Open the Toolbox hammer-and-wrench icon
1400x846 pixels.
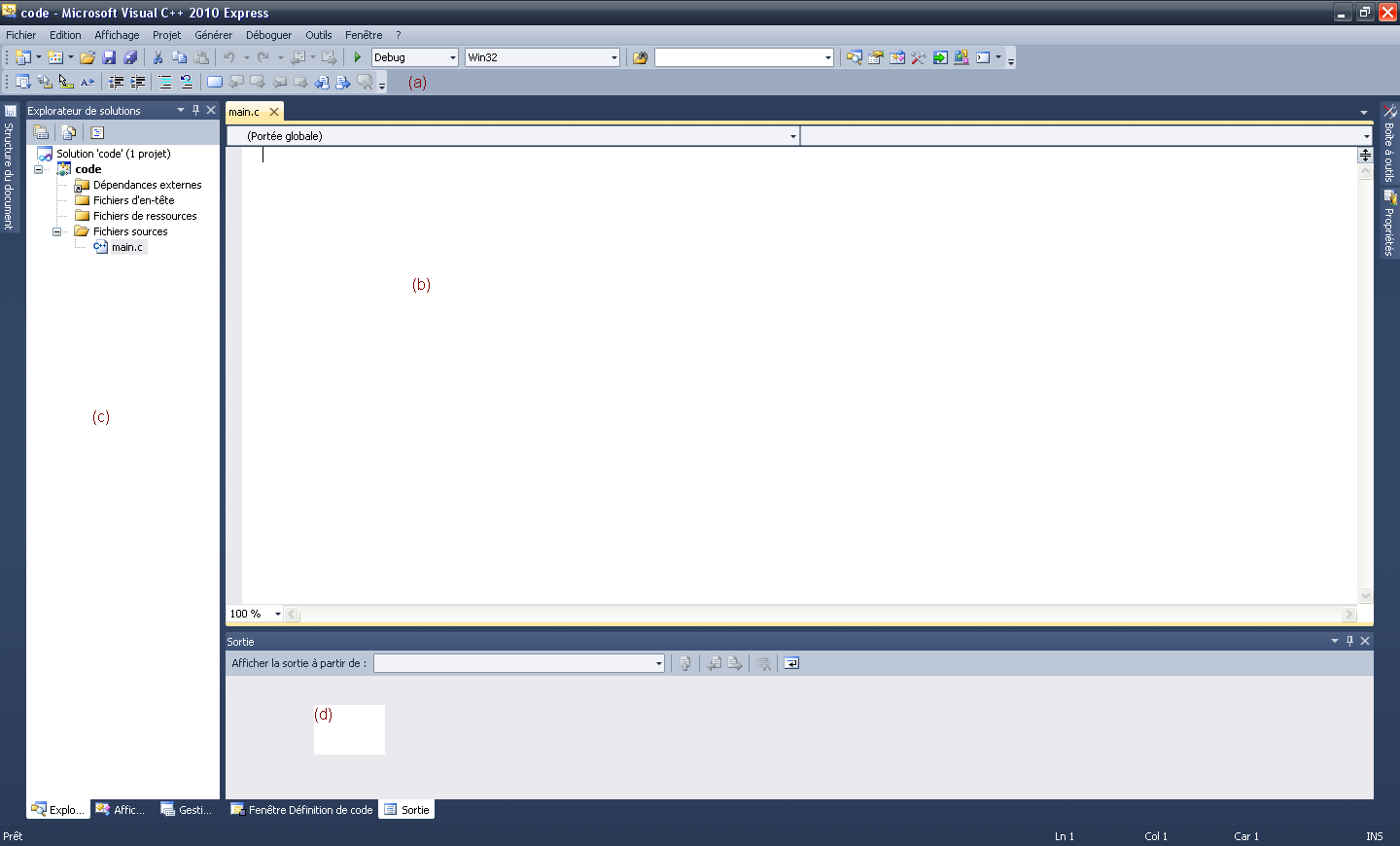coord(918,57)
